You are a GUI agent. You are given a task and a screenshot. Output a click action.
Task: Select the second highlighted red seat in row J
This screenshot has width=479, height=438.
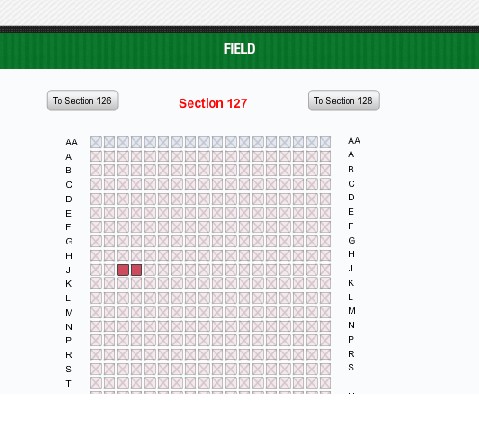136,270
